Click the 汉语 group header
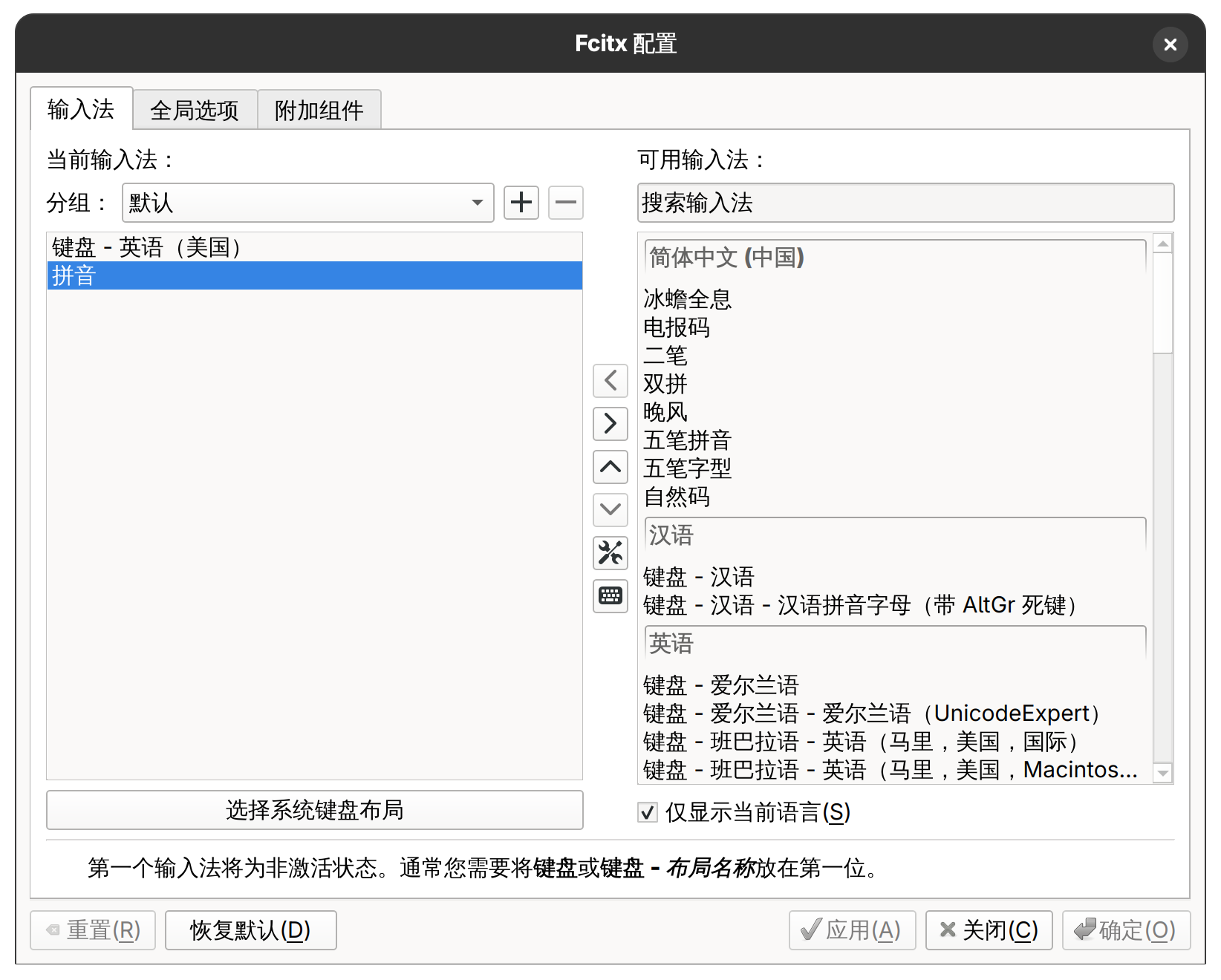The image size is (1221, 980). click(895, 535)
